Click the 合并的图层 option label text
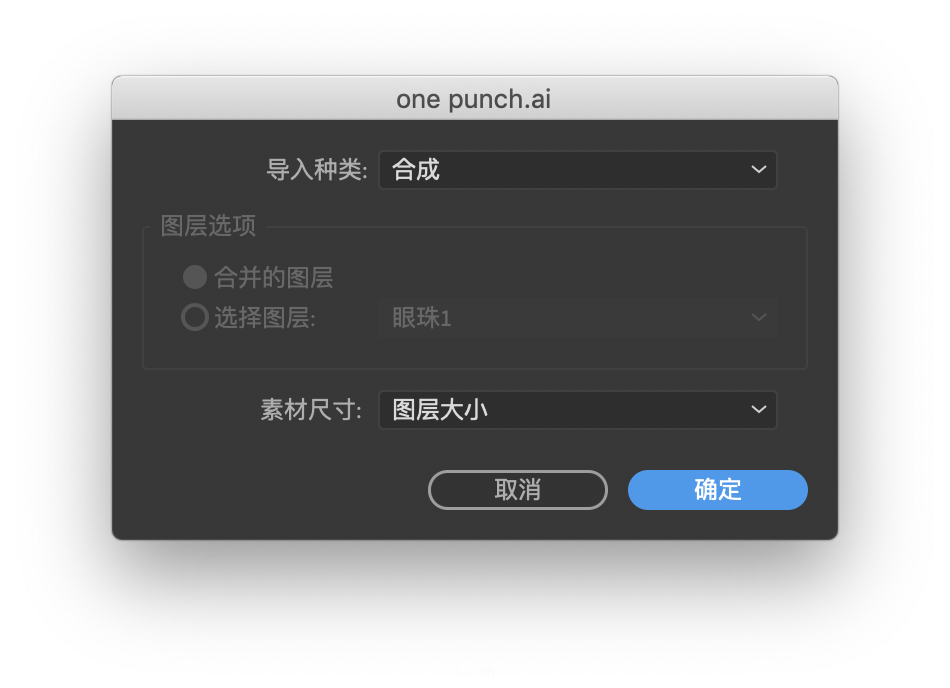 [x=274, y=277]
